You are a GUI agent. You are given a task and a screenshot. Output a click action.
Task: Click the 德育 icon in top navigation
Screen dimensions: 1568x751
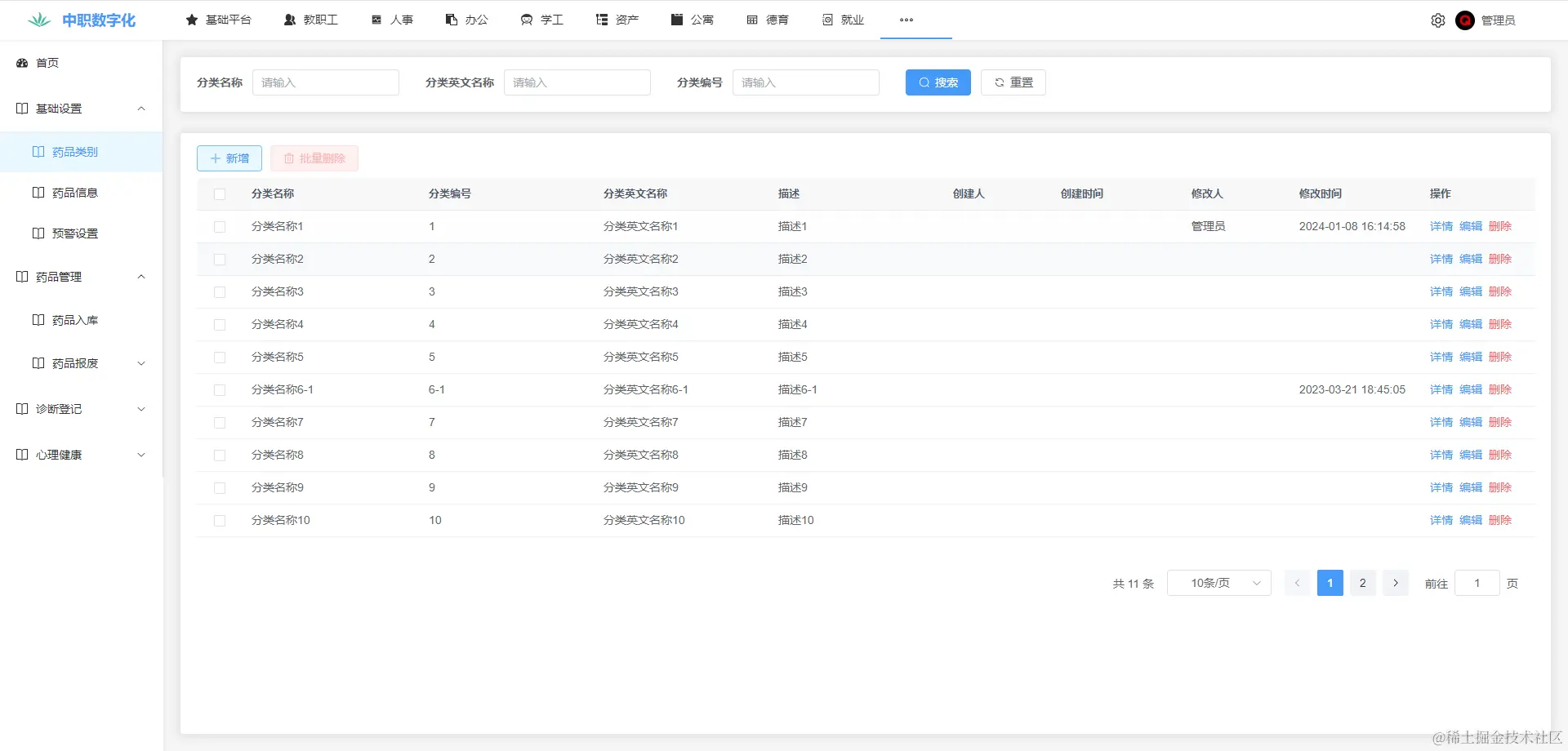(x=752, y=20)
